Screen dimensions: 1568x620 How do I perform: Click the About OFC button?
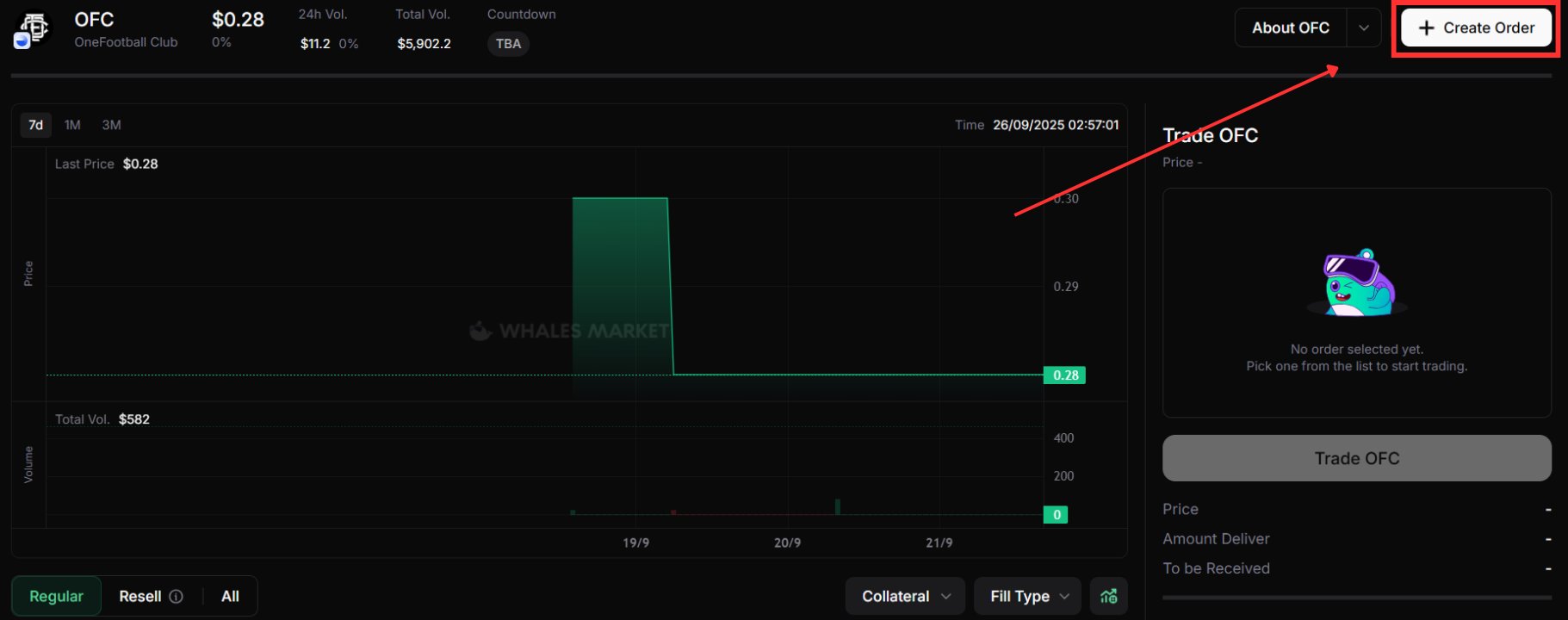click(x=1290, y=28)
